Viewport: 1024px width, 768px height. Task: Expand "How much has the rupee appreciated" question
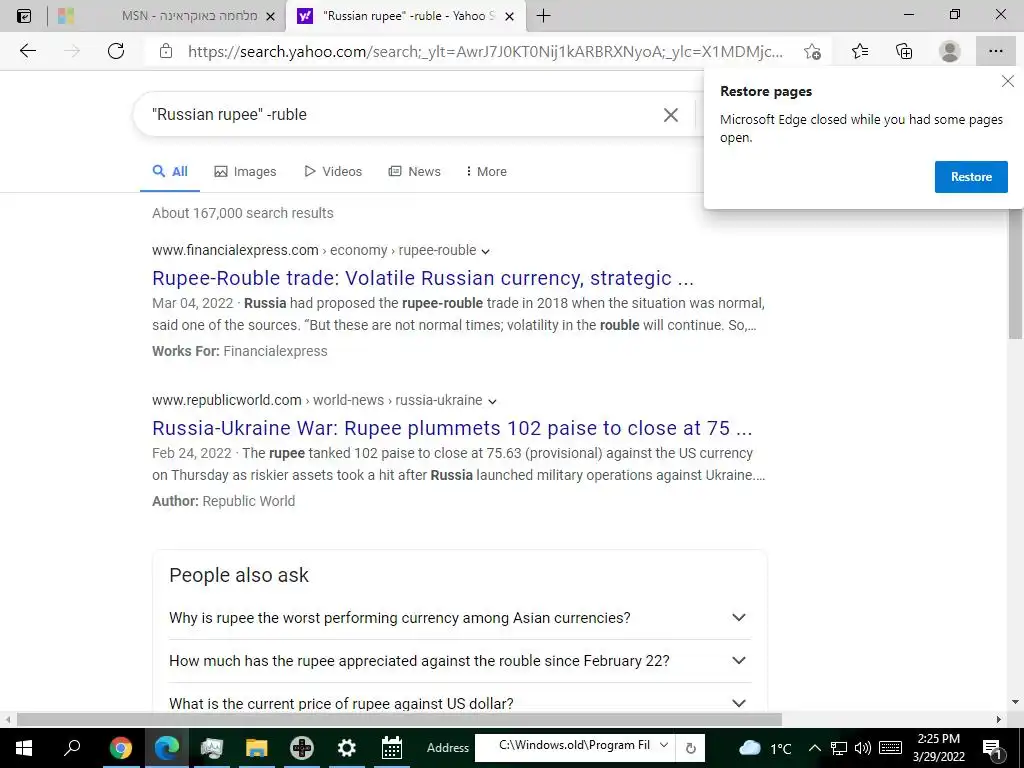click(460, 661)
